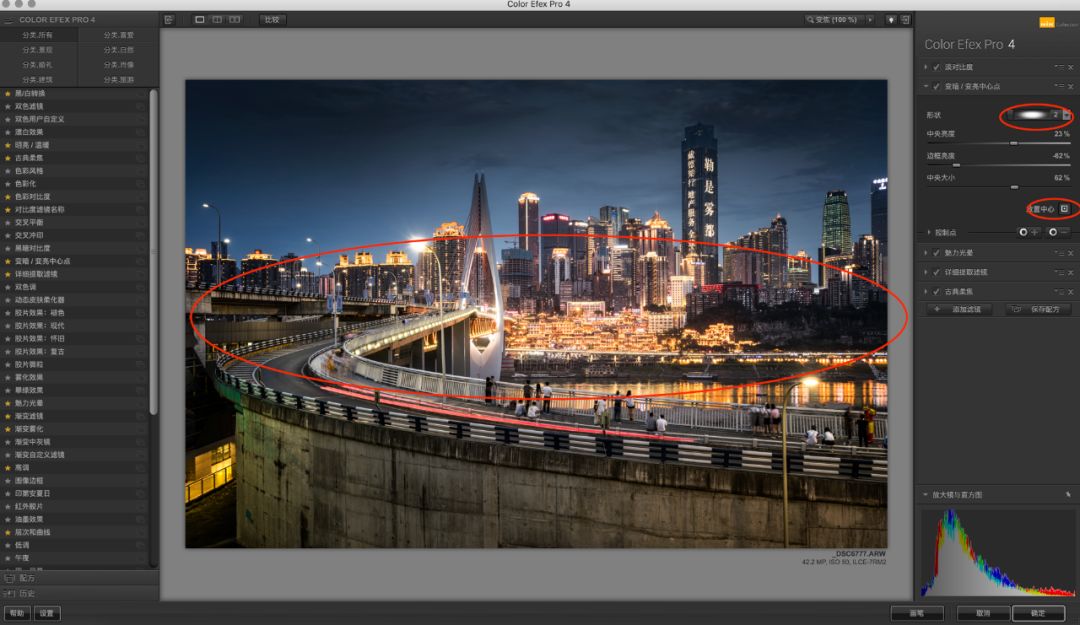Collapse the 变暗 / 变亮中心点 filter settings
Image resolution: width=1080 pixels, height=625 pixels.
926,87
